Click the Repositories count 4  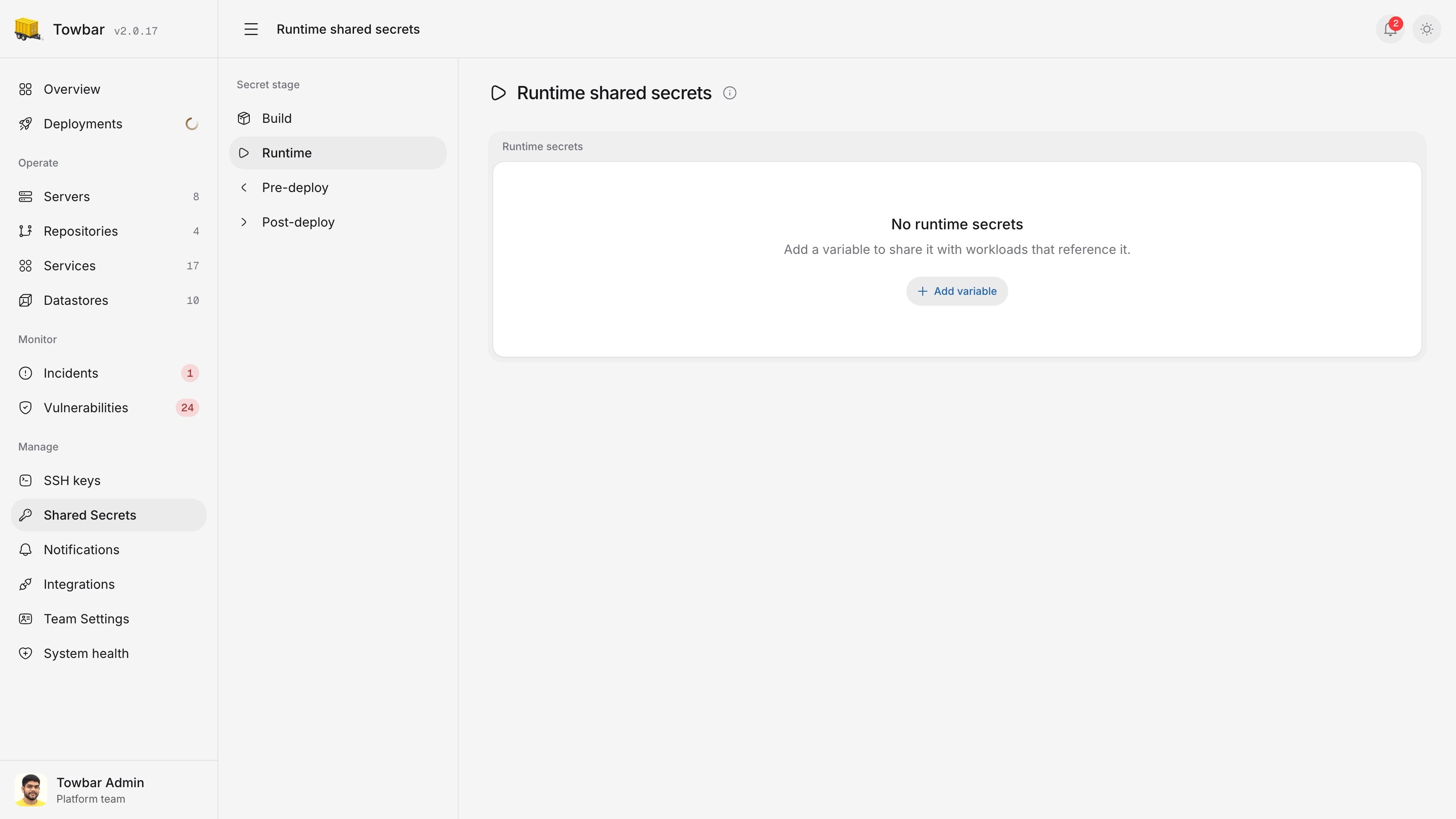tap(196, 231)
